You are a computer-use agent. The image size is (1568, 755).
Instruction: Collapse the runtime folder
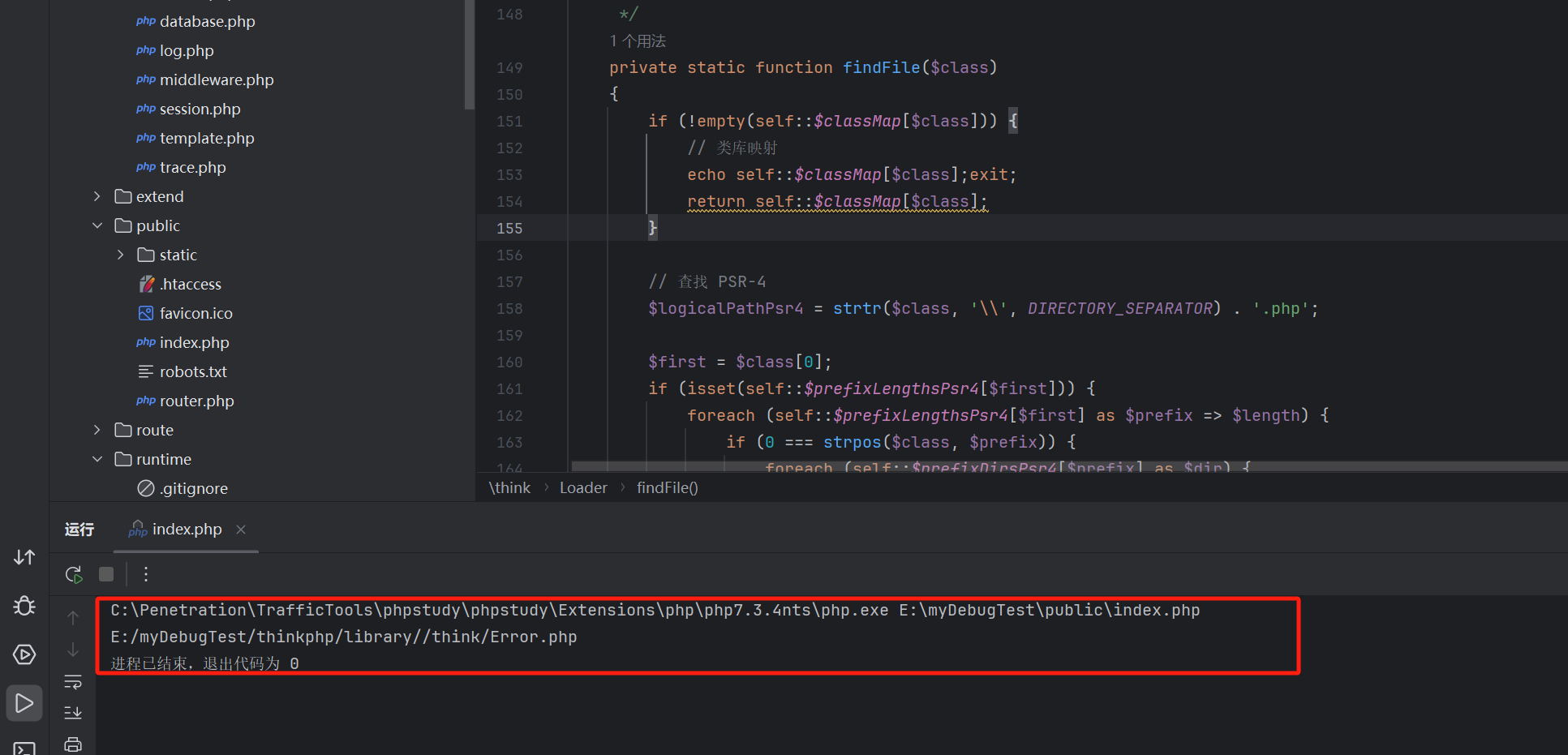coord(97,459)
